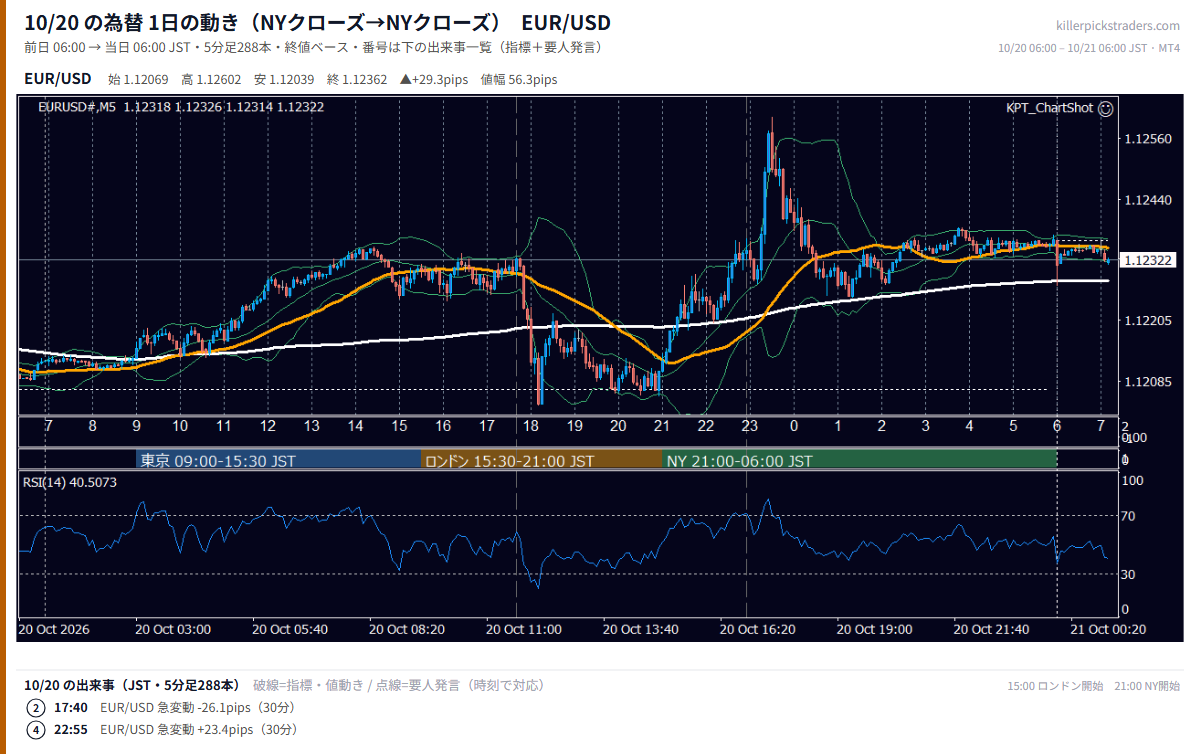Open the killerpickstraders.com link
Screen dimensions: 1200x754
point(1117,26)
